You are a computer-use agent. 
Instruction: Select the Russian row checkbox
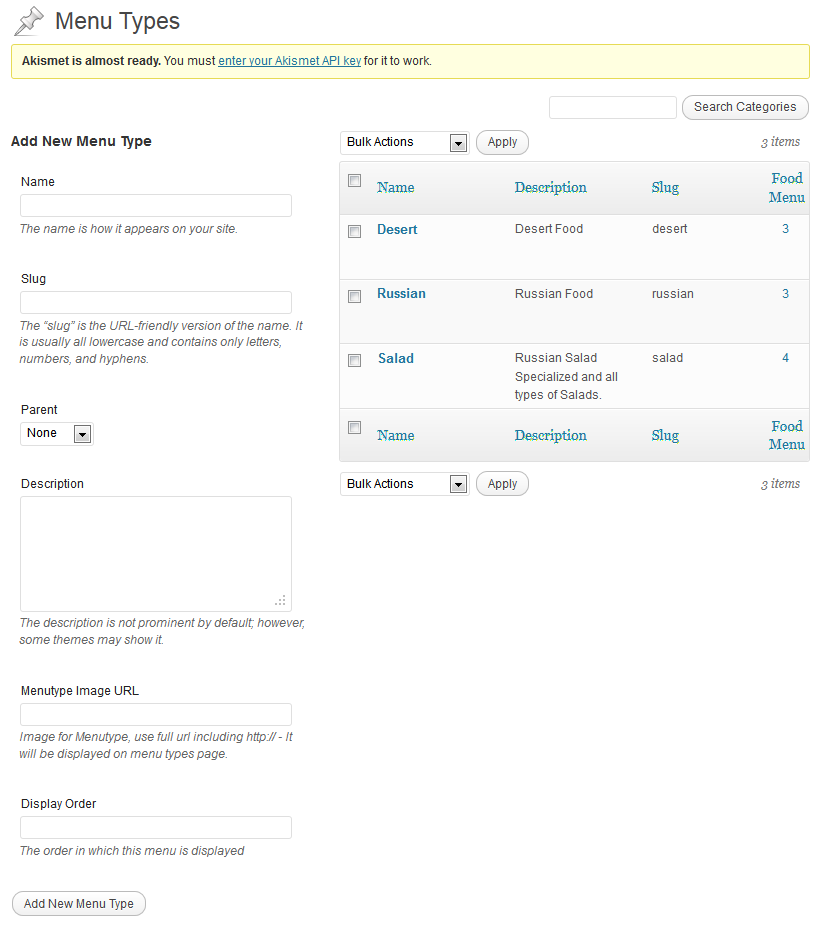[354, 296]
